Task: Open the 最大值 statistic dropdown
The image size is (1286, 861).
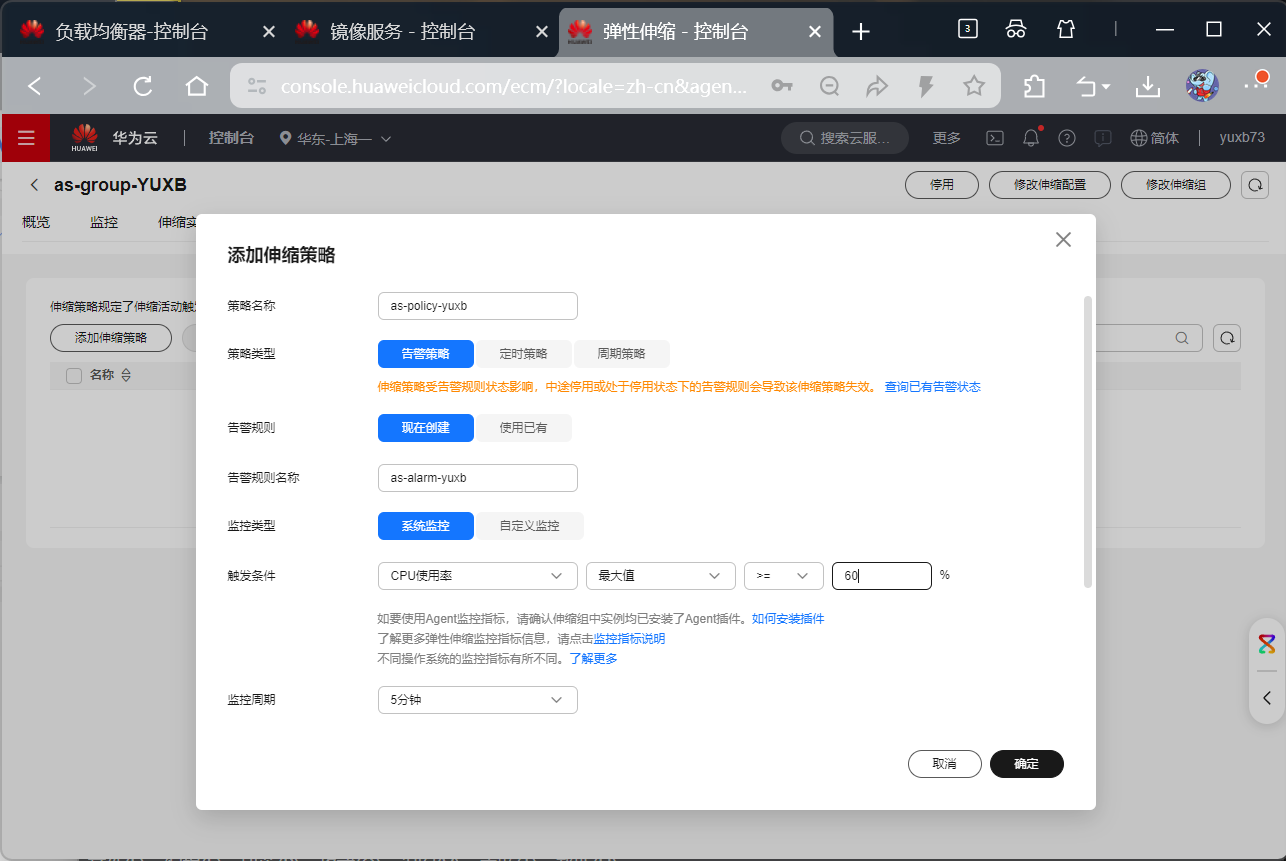Action: pos(661,576)
